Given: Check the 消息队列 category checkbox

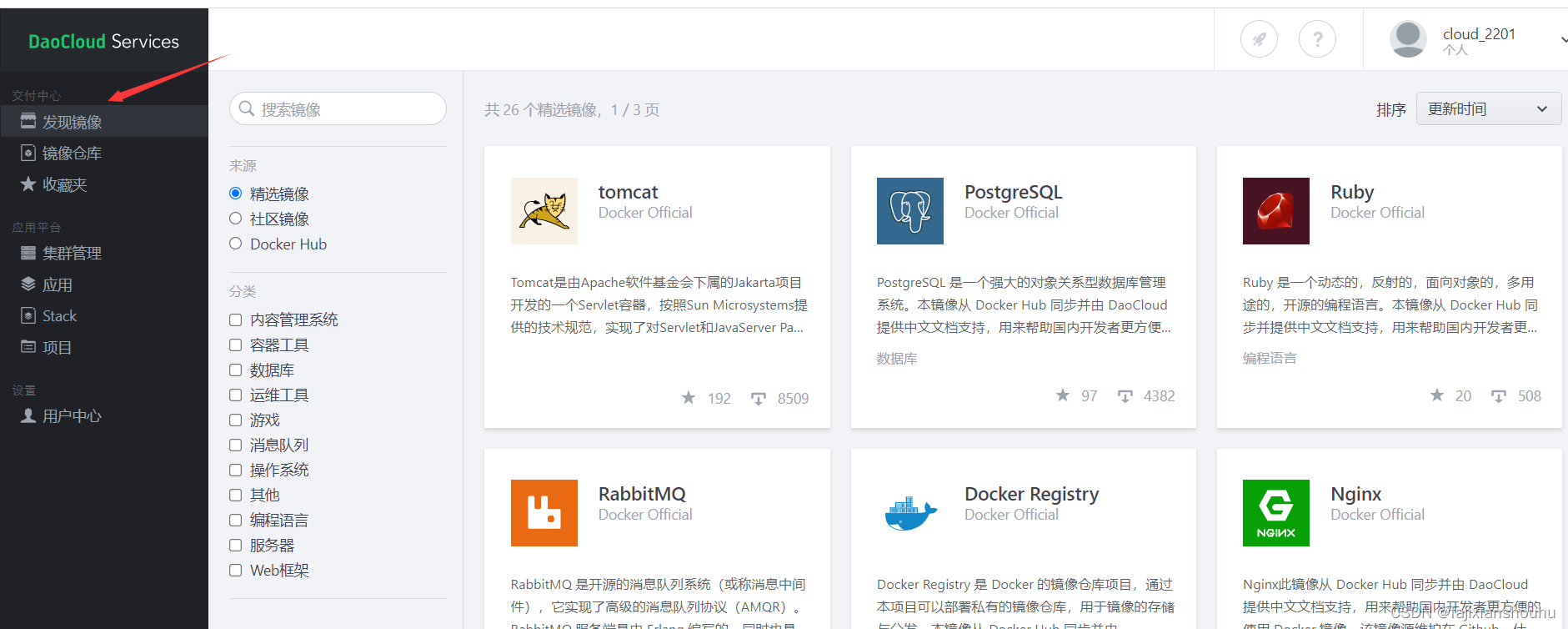Looking at the screenshot, I should coord(236,445).
